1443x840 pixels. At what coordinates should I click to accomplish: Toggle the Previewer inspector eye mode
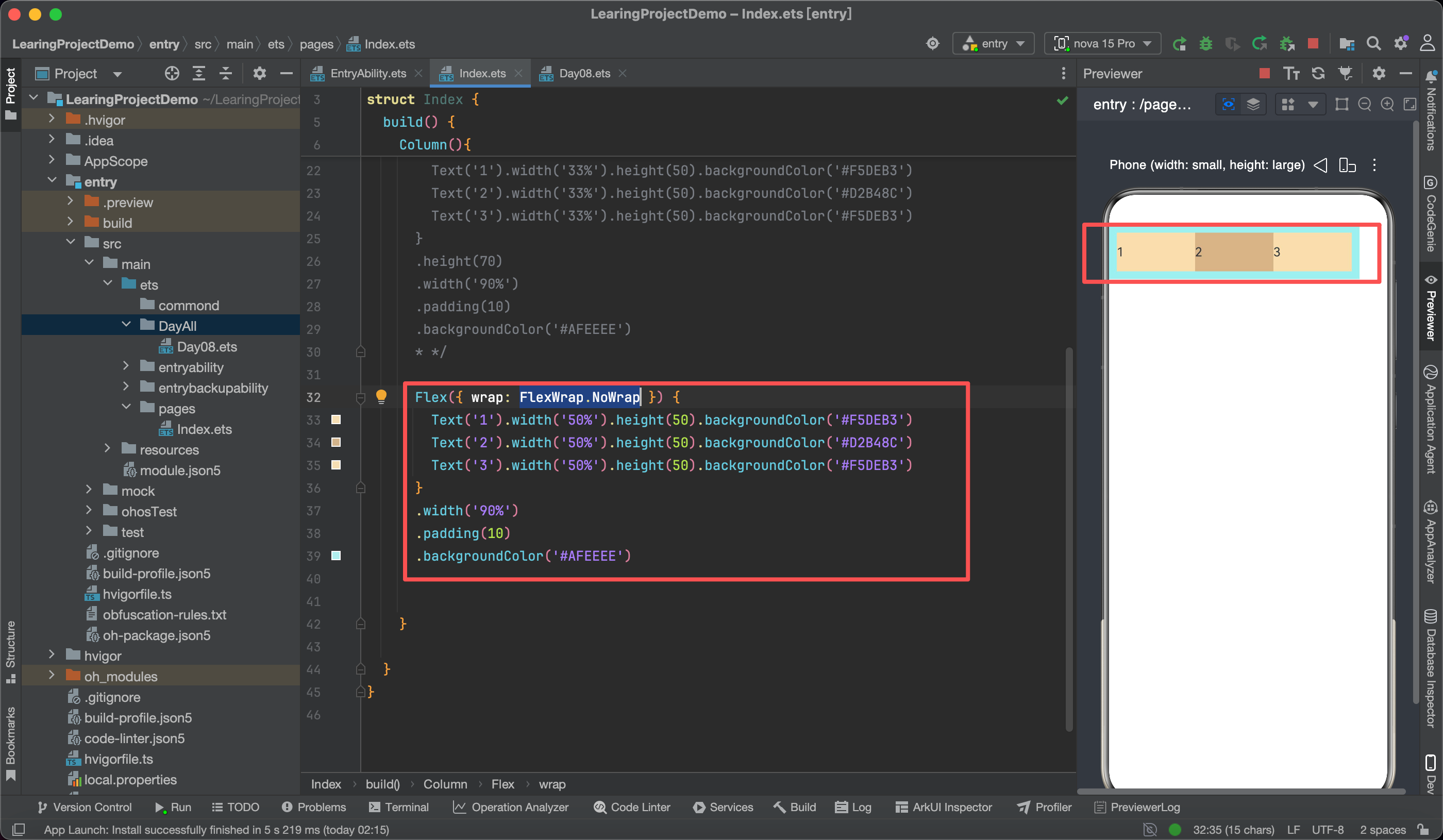1228,104
